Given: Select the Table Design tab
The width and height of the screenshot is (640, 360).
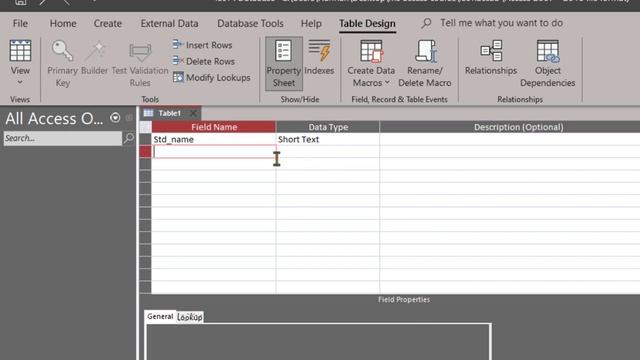Looking at the screenshot, I should [367, 24].
